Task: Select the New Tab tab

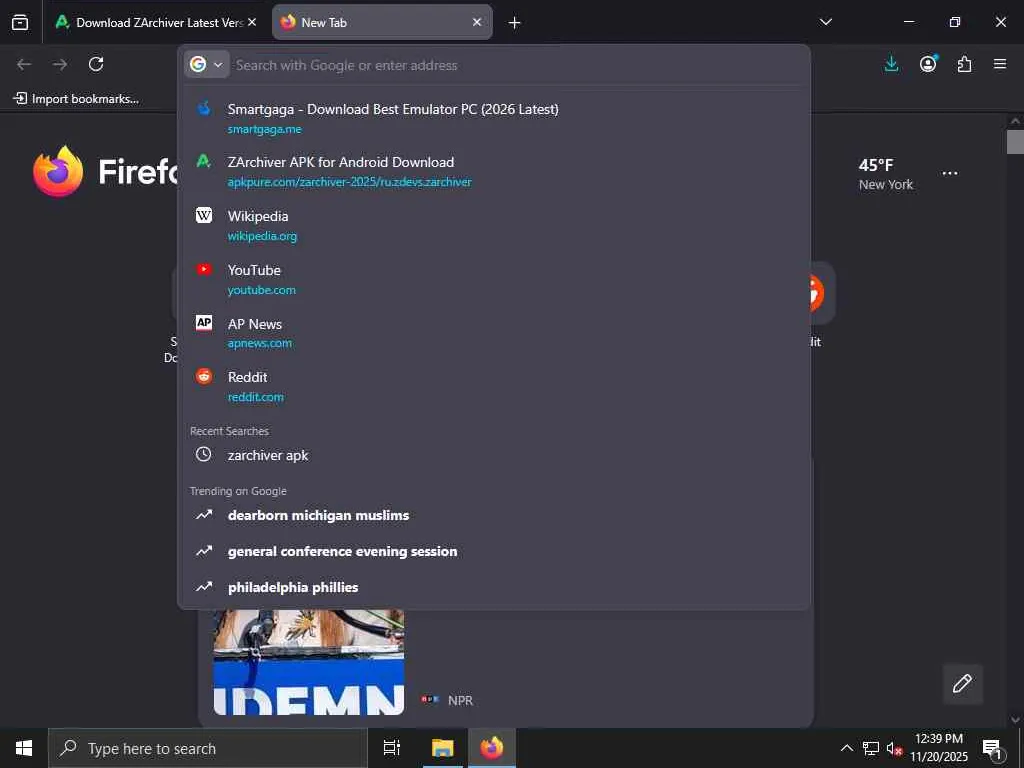Action: [382, 22]
